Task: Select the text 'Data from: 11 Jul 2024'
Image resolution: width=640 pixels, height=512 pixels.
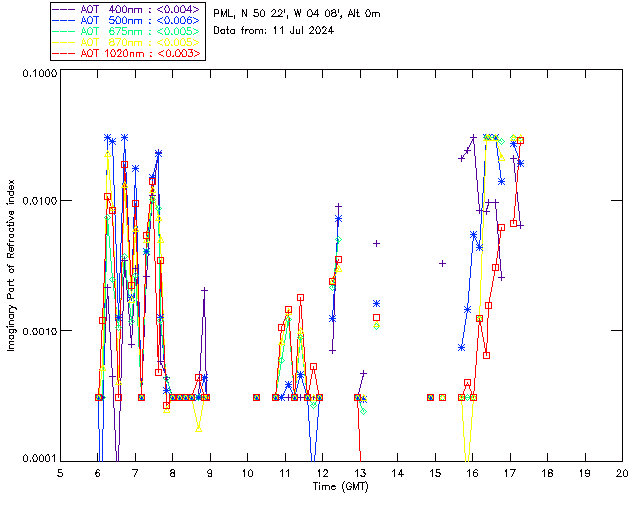Action: pyautogui.click(x=273, y=31)
